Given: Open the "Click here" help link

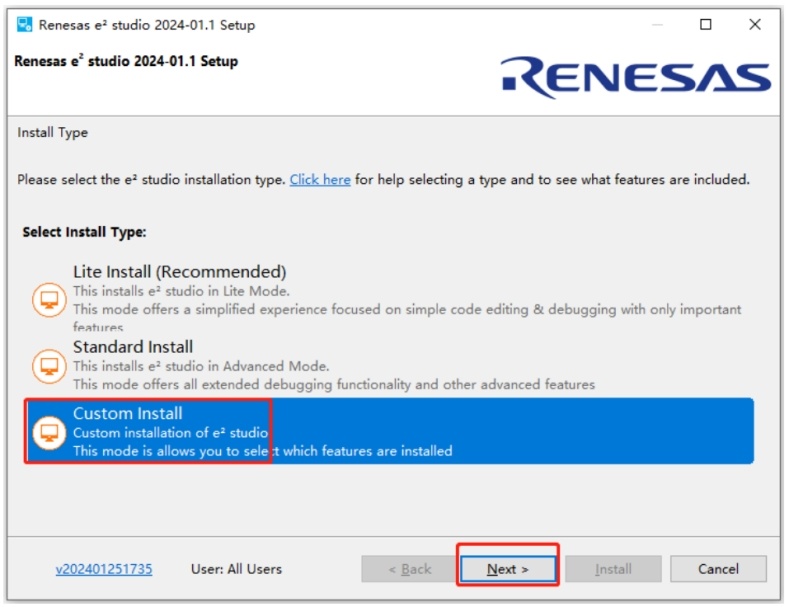Looking at the screenshot, I should tap(320, 180).
